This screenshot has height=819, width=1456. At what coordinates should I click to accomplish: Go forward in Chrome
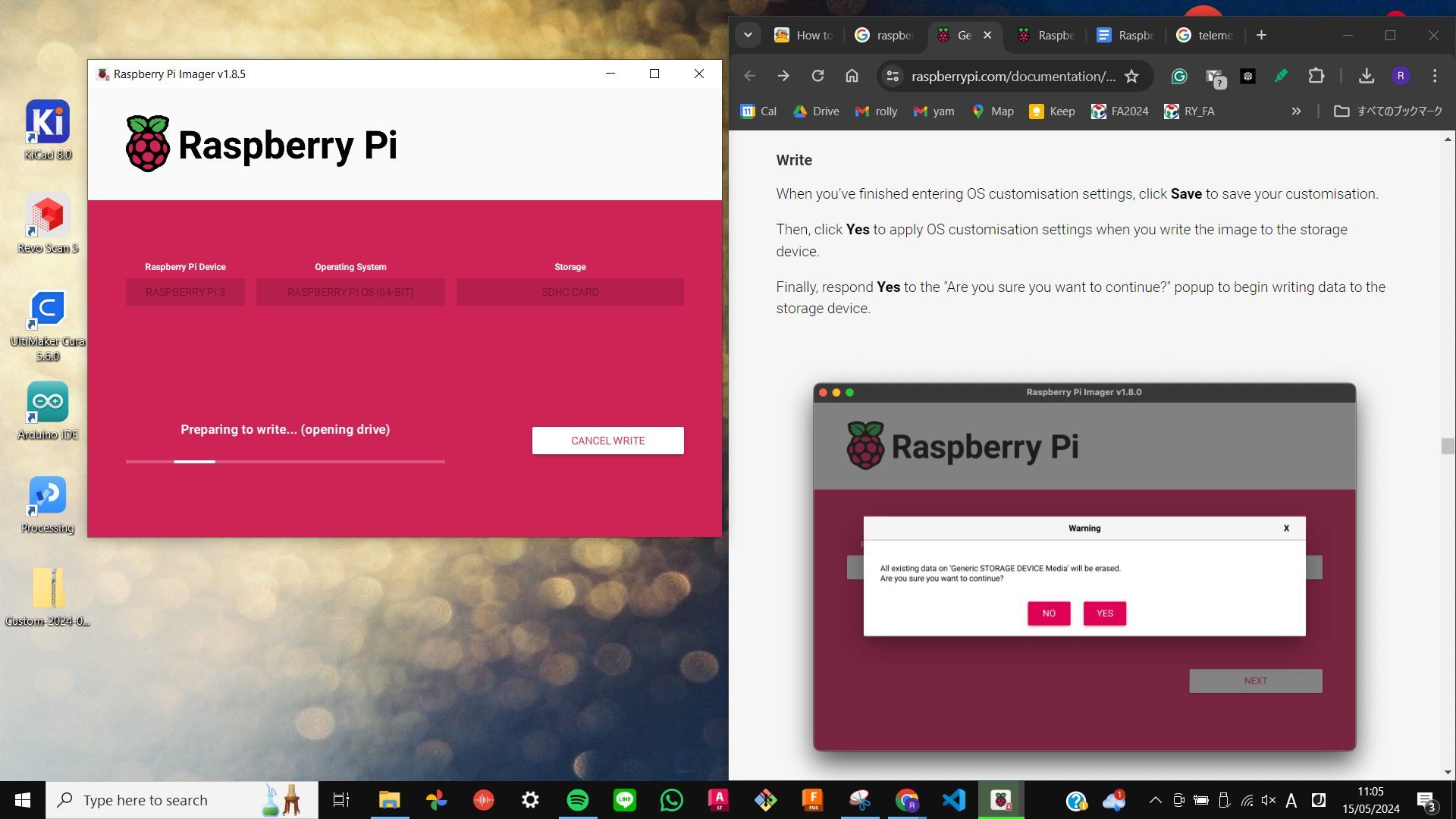point(783,76)
